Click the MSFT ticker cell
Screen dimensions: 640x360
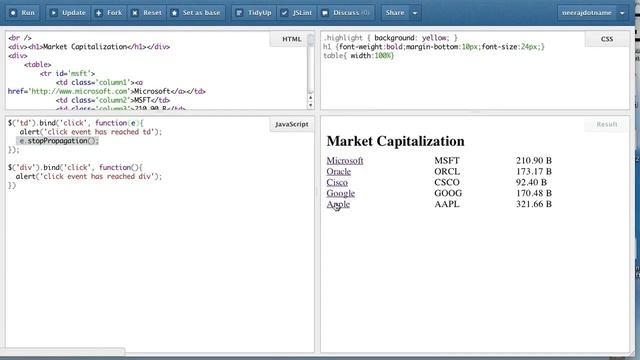point(447,160)
